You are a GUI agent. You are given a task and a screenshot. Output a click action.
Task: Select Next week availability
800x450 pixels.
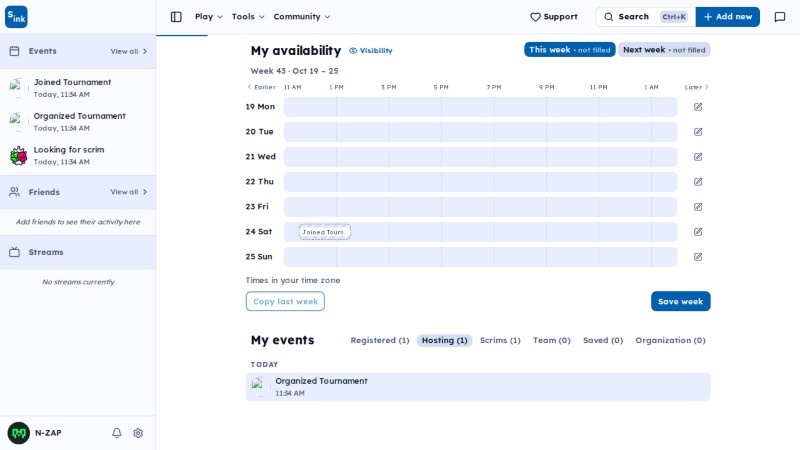pos(664,49)
